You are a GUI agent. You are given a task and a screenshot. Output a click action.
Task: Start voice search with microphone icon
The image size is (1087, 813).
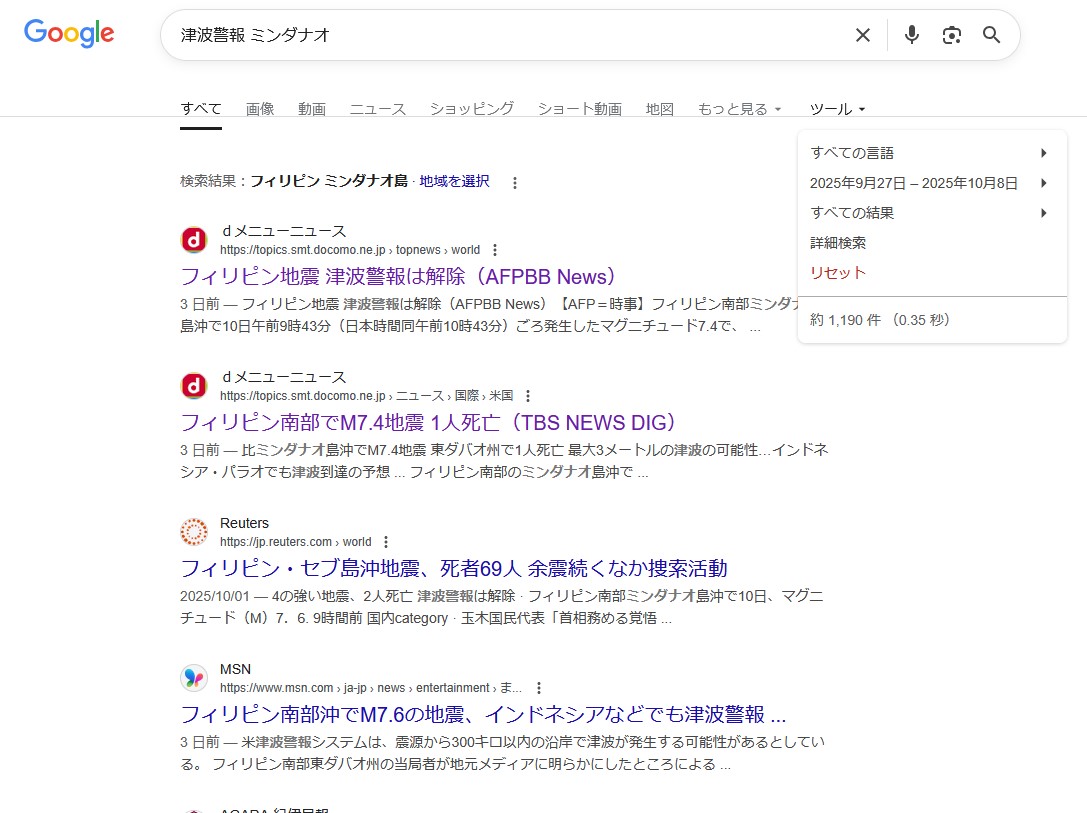(x=911, y=35)
